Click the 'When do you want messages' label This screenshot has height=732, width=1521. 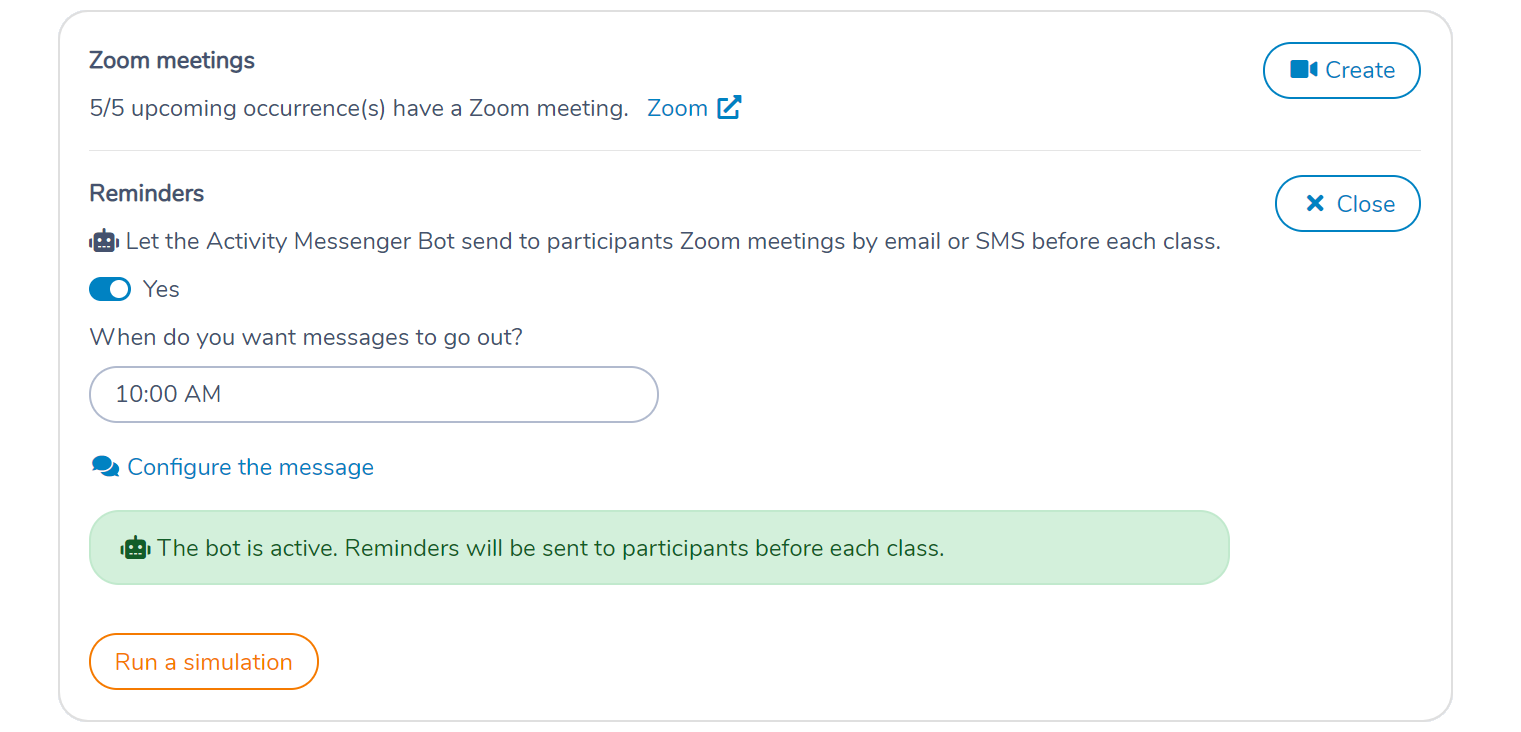[x=306, y=337]
